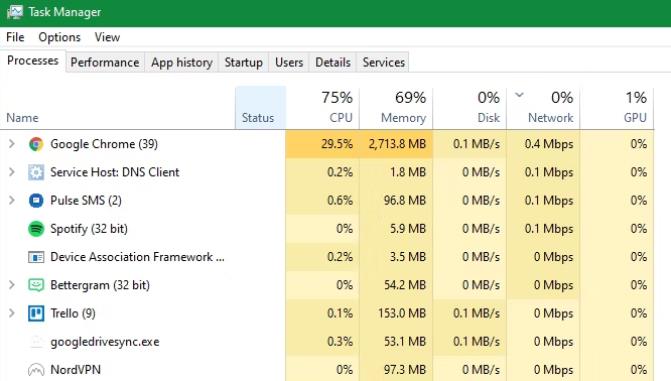The height and width of the screenshot is (381, 671).
Task: Switch to the App history tab
Action: click(182, 63)
